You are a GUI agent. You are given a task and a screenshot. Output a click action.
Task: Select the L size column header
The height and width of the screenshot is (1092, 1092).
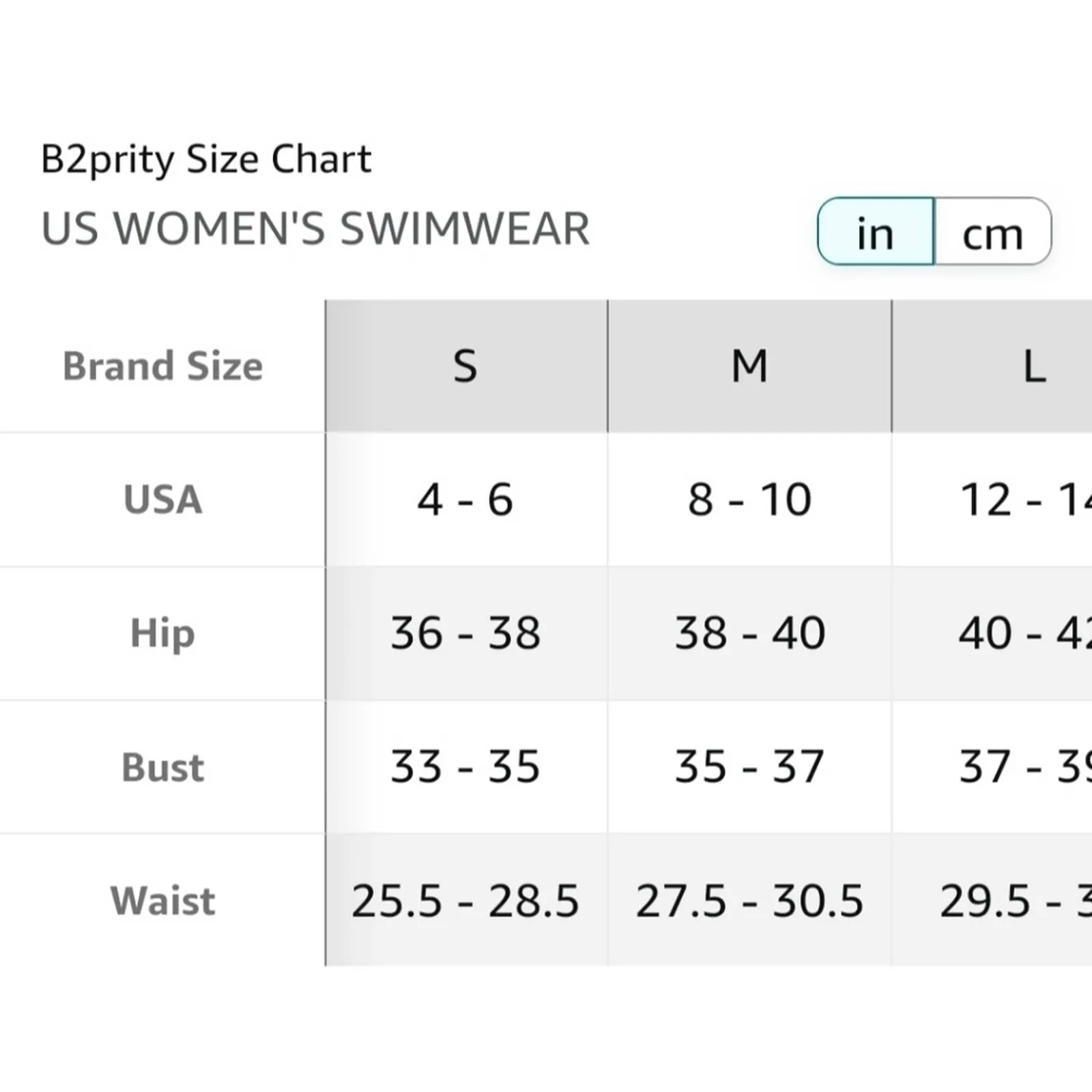click(x=1035, y=367)
